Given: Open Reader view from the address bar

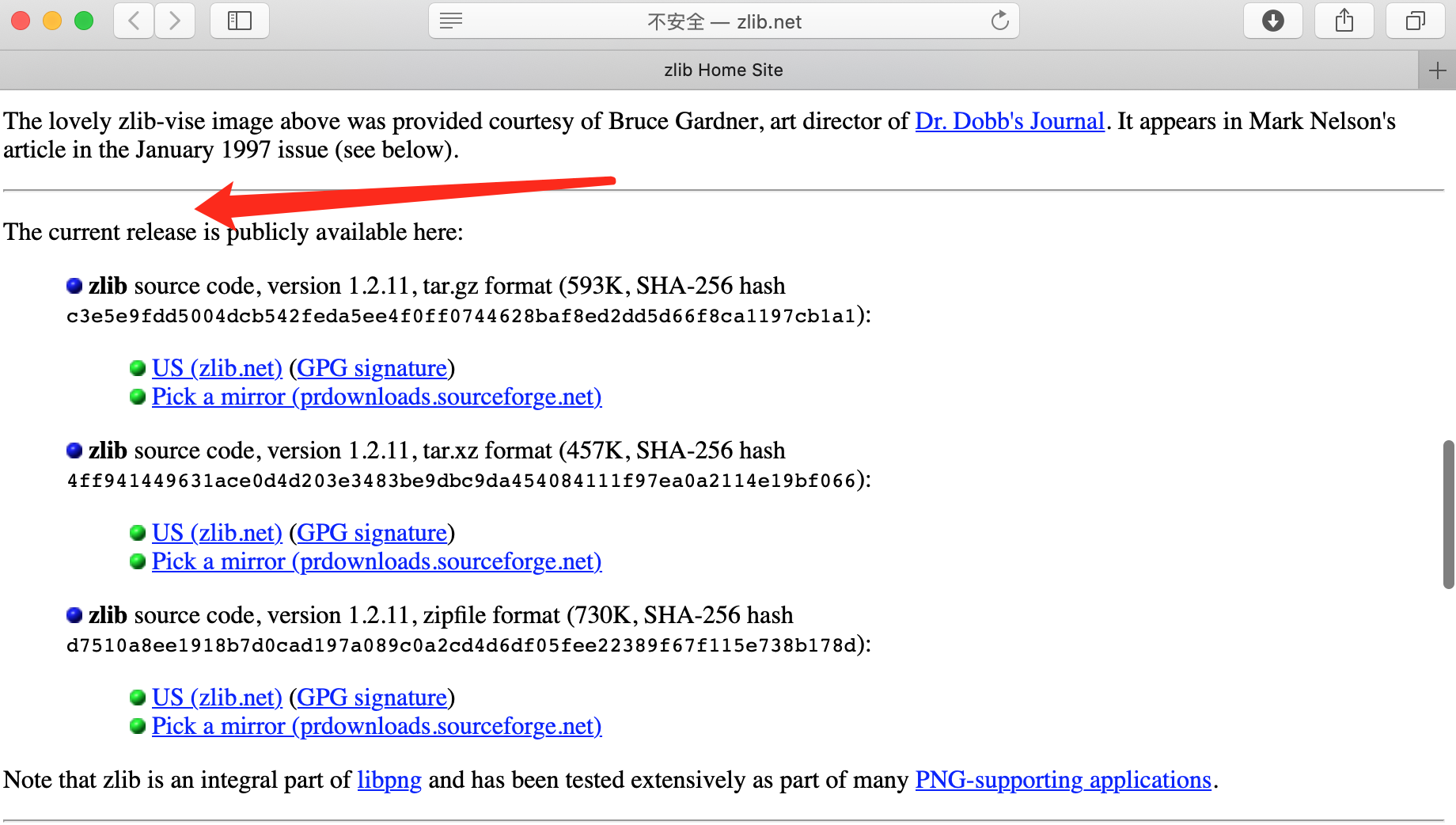Looking at the screenshot, I should pyautogui.click(x=451, y=21).
